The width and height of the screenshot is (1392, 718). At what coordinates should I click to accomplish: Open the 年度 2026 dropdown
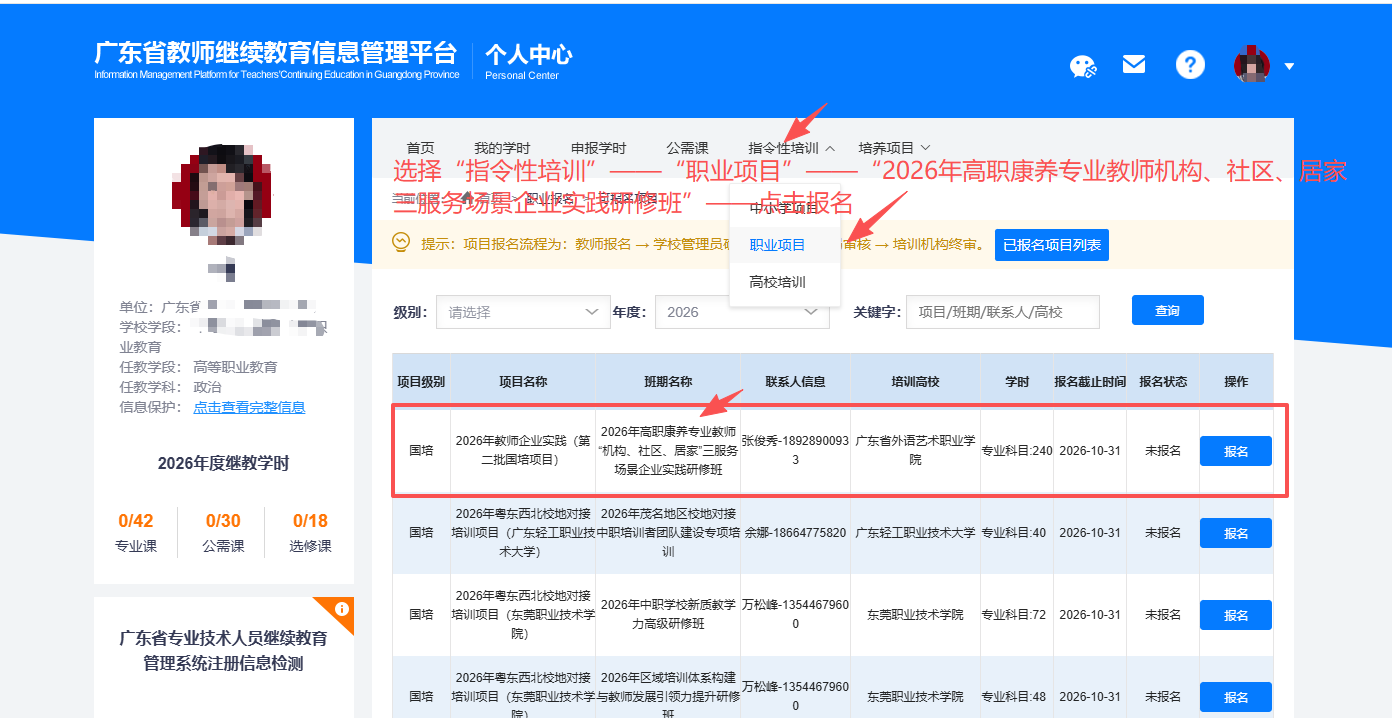pyautogui.click(x=742, y=312)
